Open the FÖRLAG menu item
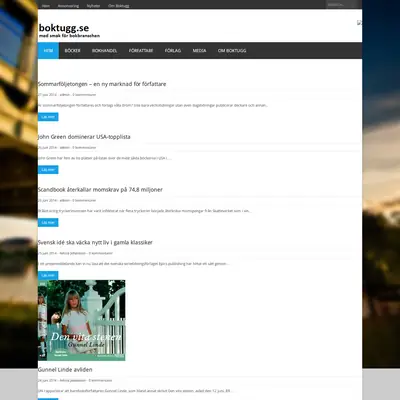Screen dimensions: 400x400 (173, 51)
